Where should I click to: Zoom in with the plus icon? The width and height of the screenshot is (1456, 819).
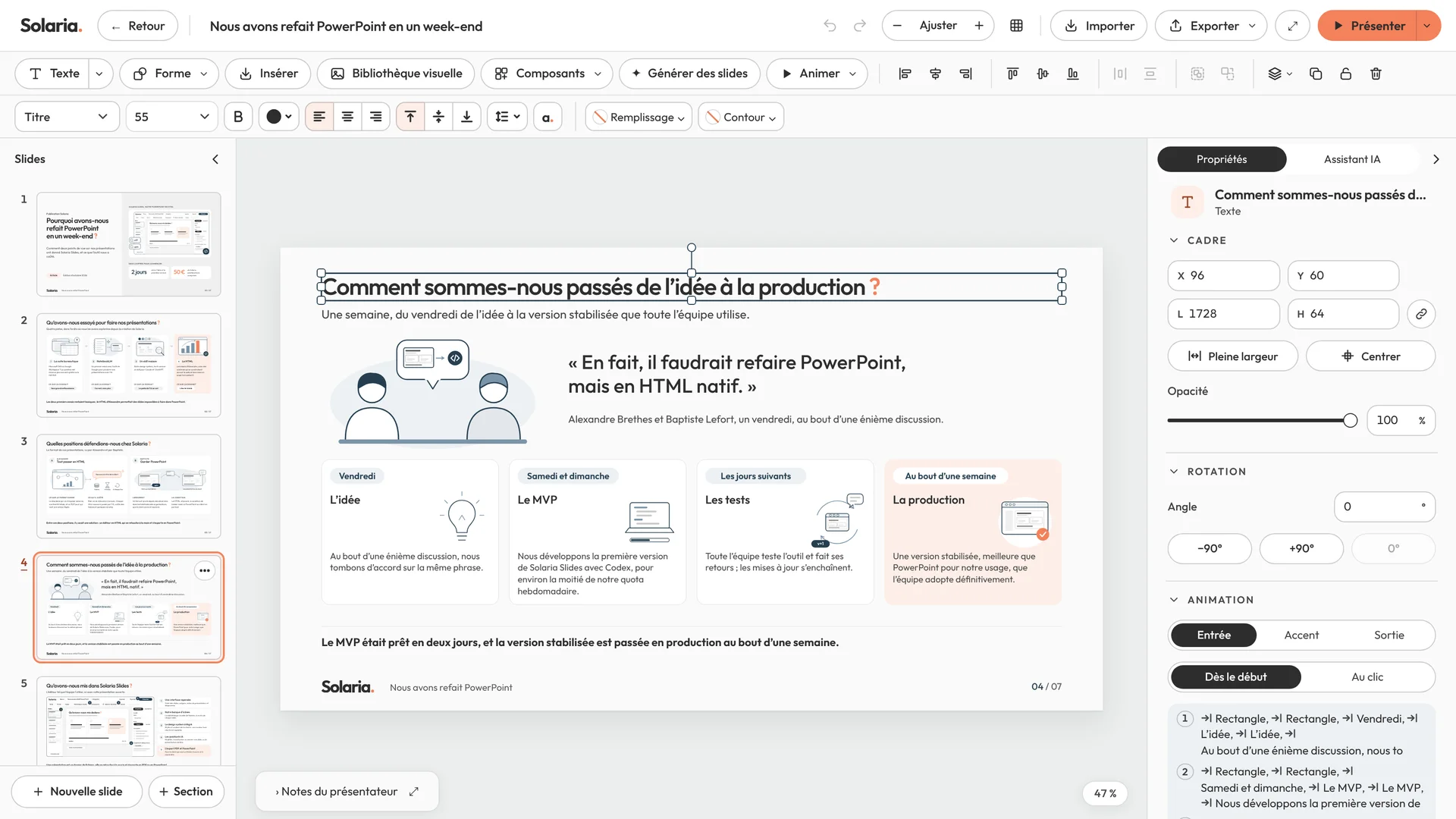[x=979, y=26]
